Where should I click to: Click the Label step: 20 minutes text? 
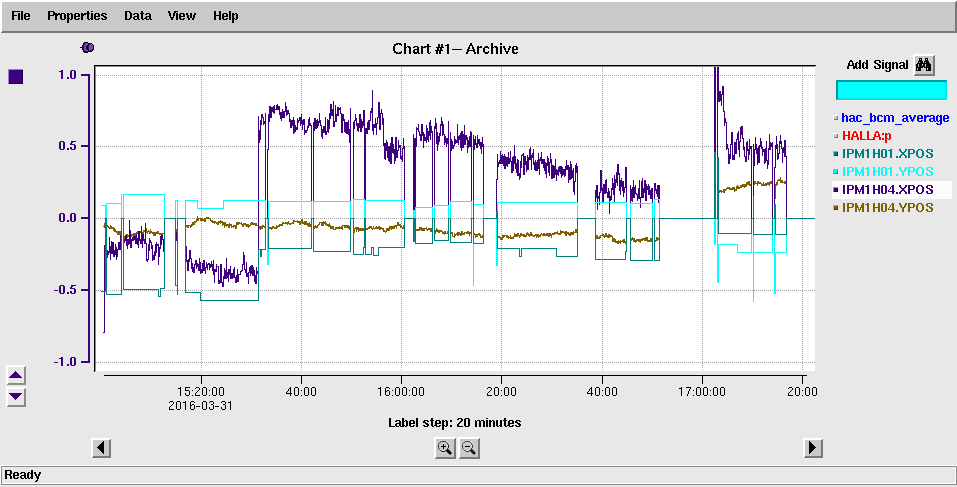[x=455, y=422]
